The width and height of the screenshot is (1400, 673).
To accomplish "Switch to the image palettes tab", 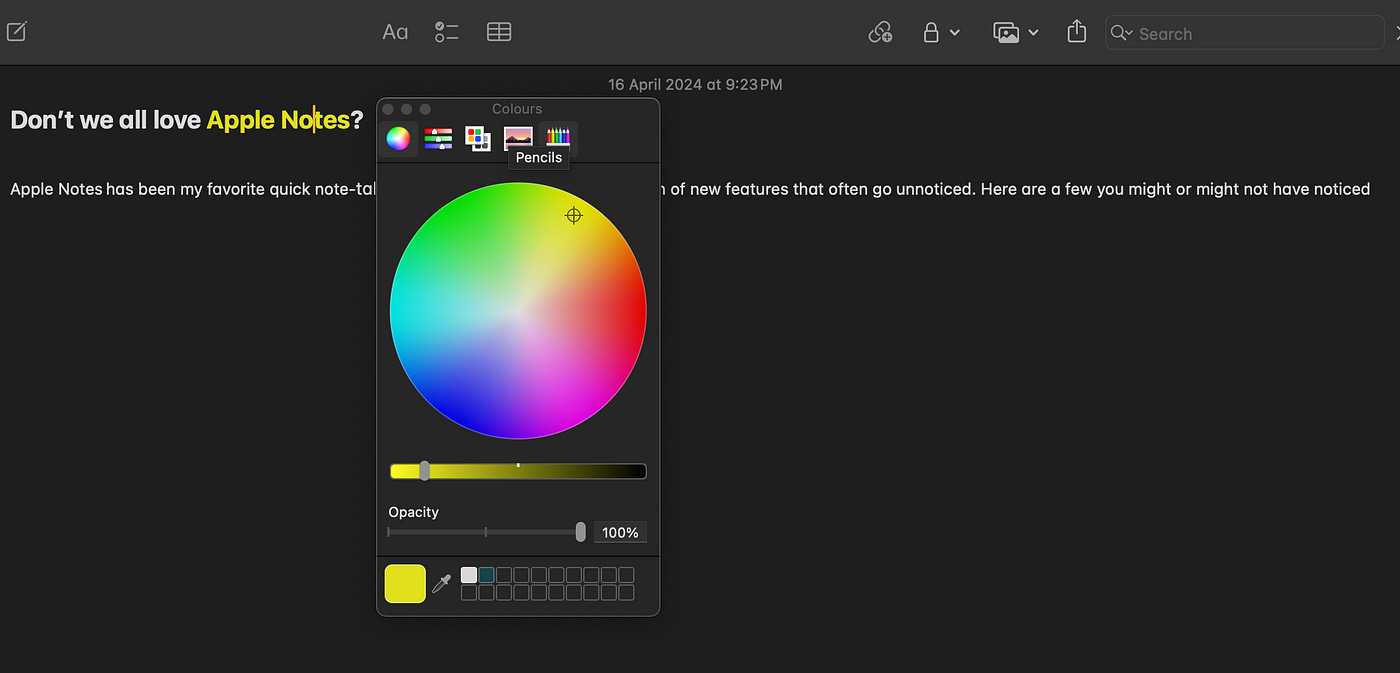I will 518,136.
